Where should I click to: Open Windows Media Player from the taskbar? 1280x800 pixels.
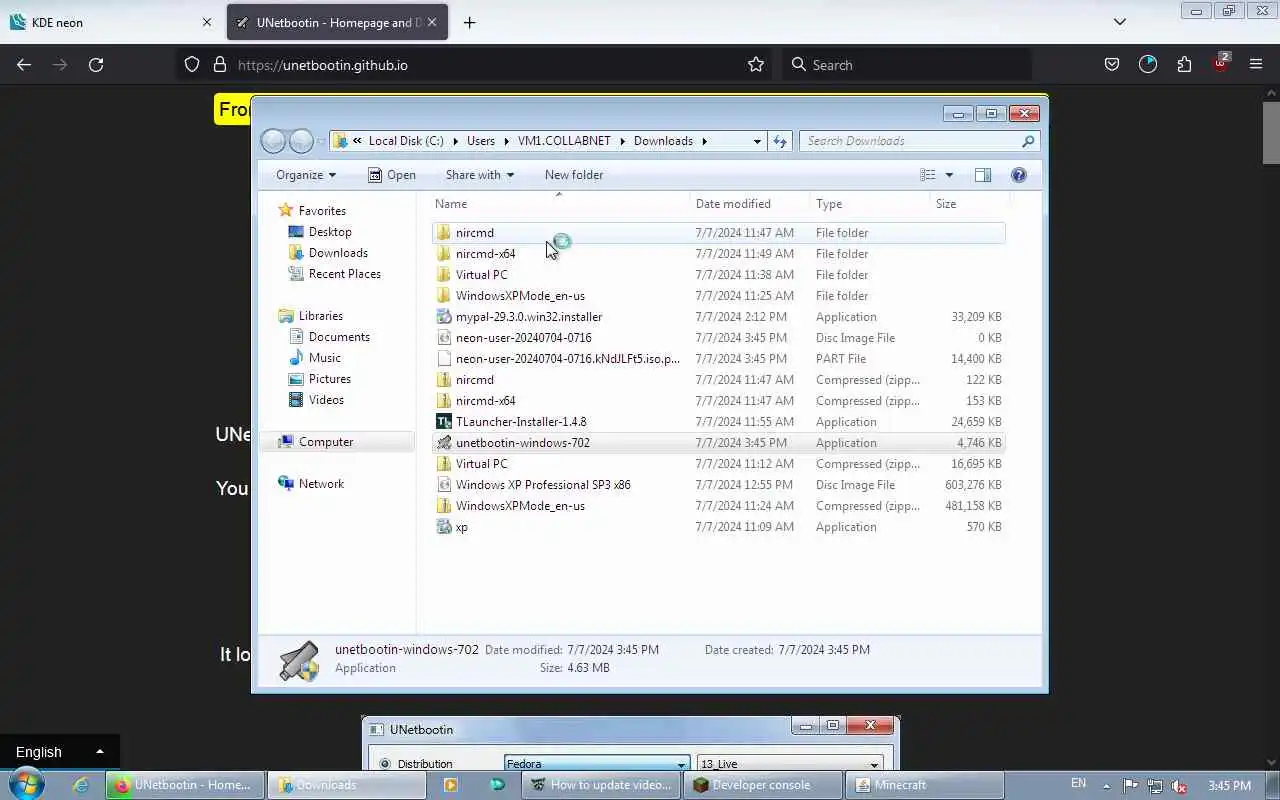[450, 785]
